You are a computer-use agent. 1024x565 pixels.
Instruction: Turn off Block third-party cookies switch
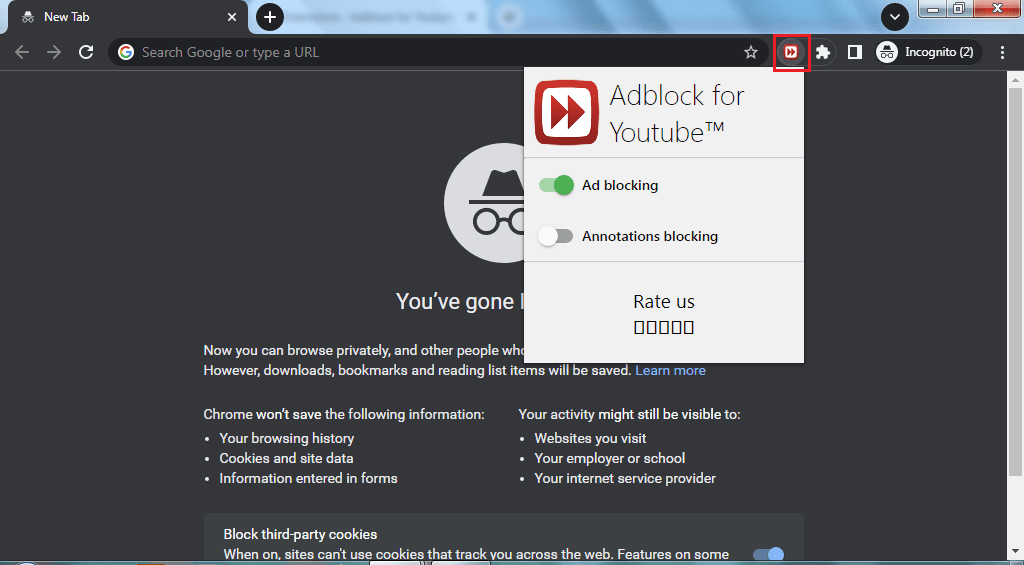point(768,555)
